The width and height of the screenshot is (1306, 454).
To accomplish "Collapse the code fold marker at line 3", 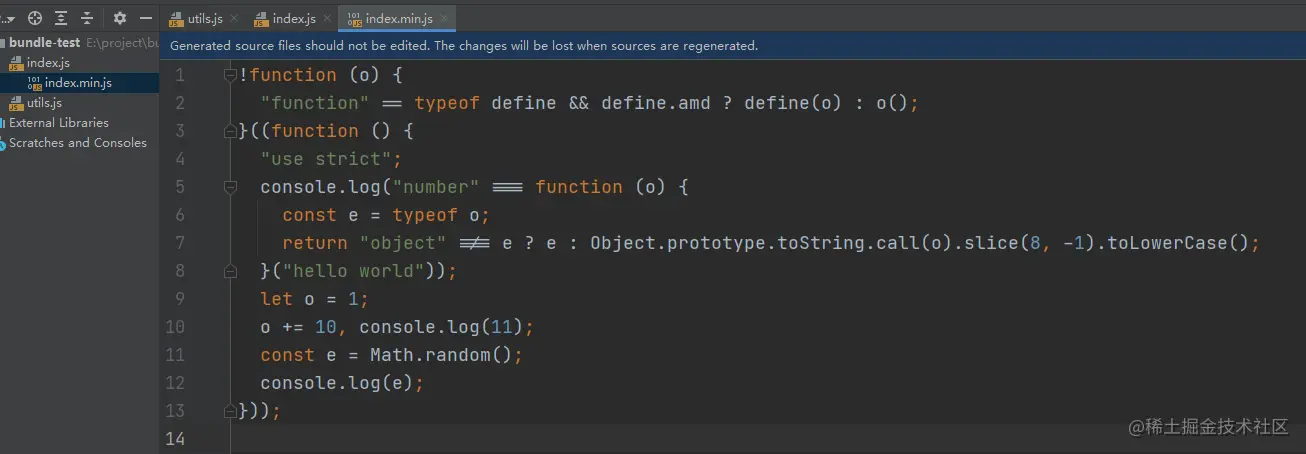I will click(230, 130).
